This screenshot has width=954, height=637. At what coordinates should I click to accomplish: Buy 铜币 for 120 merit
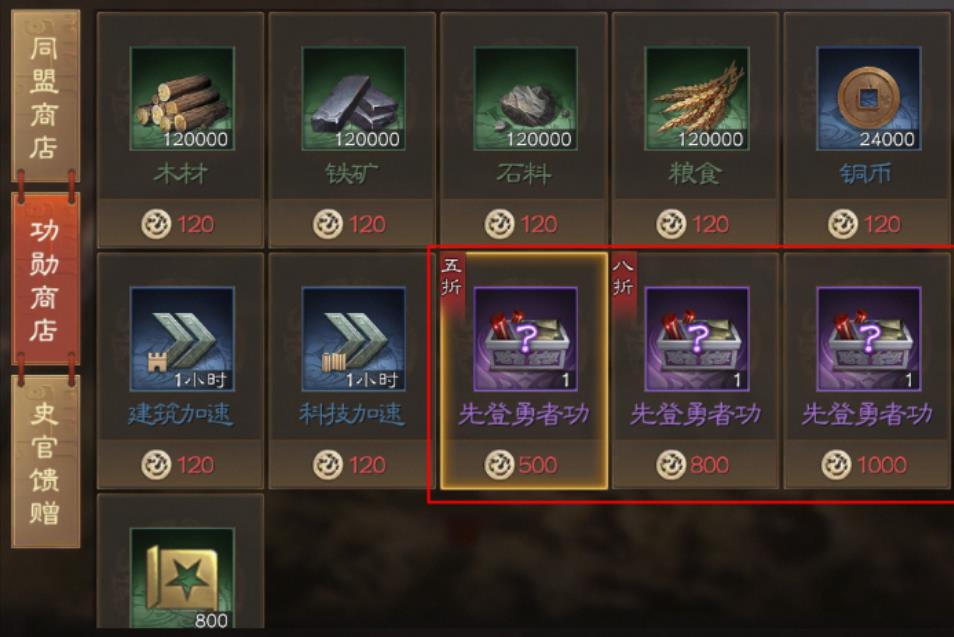click(866, 224)
